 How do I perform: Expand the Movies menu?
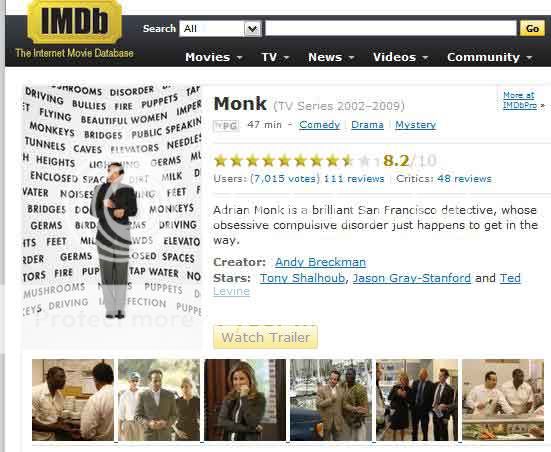214,57
